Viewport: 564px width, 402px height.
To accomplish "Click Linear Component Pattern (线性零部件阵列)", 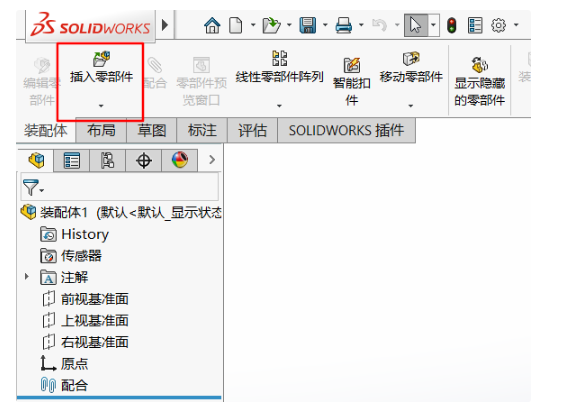I will (x=279, y=68).
